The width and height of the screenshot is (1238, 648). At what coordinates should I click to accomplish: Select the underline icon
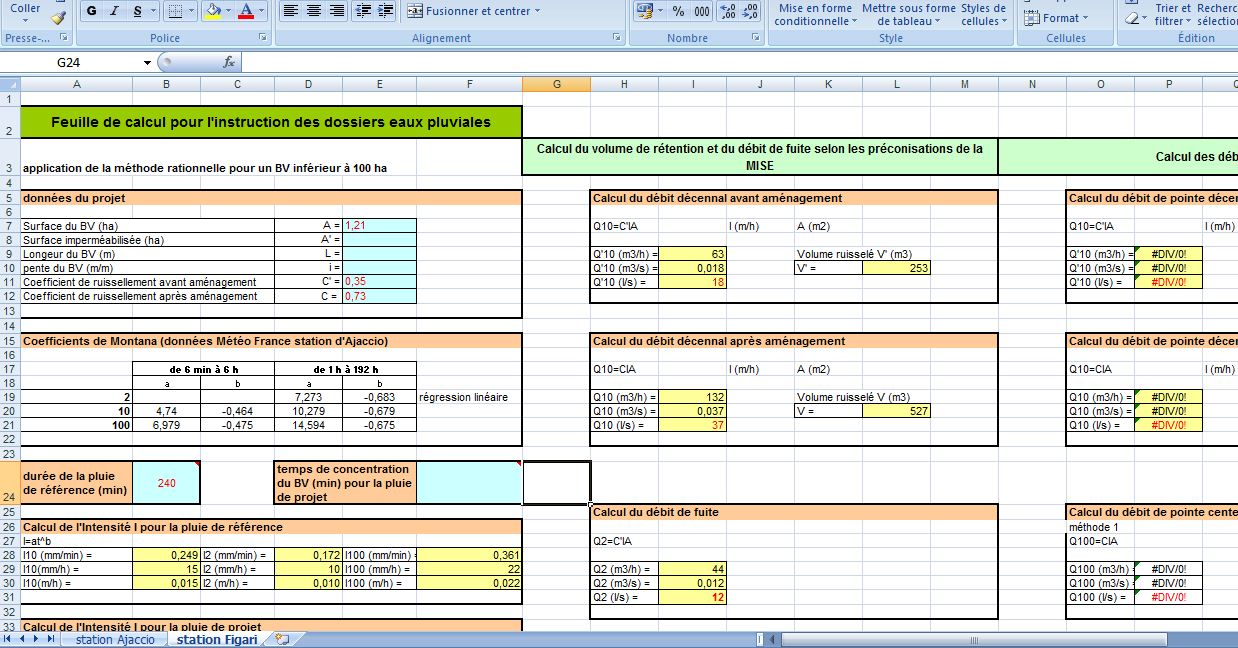(137, 11)
